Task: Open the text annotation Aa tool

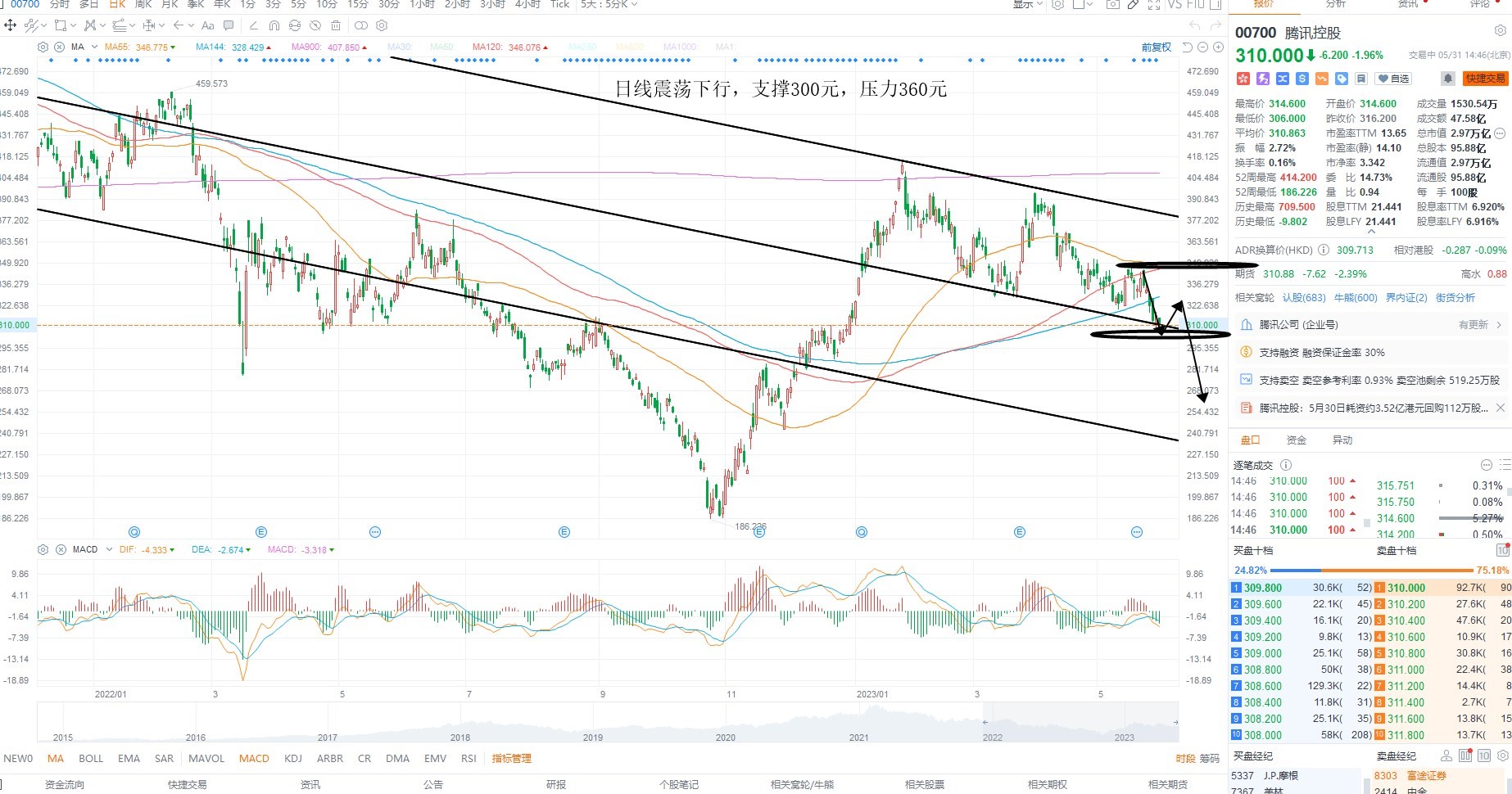Action: click(207, 25)
